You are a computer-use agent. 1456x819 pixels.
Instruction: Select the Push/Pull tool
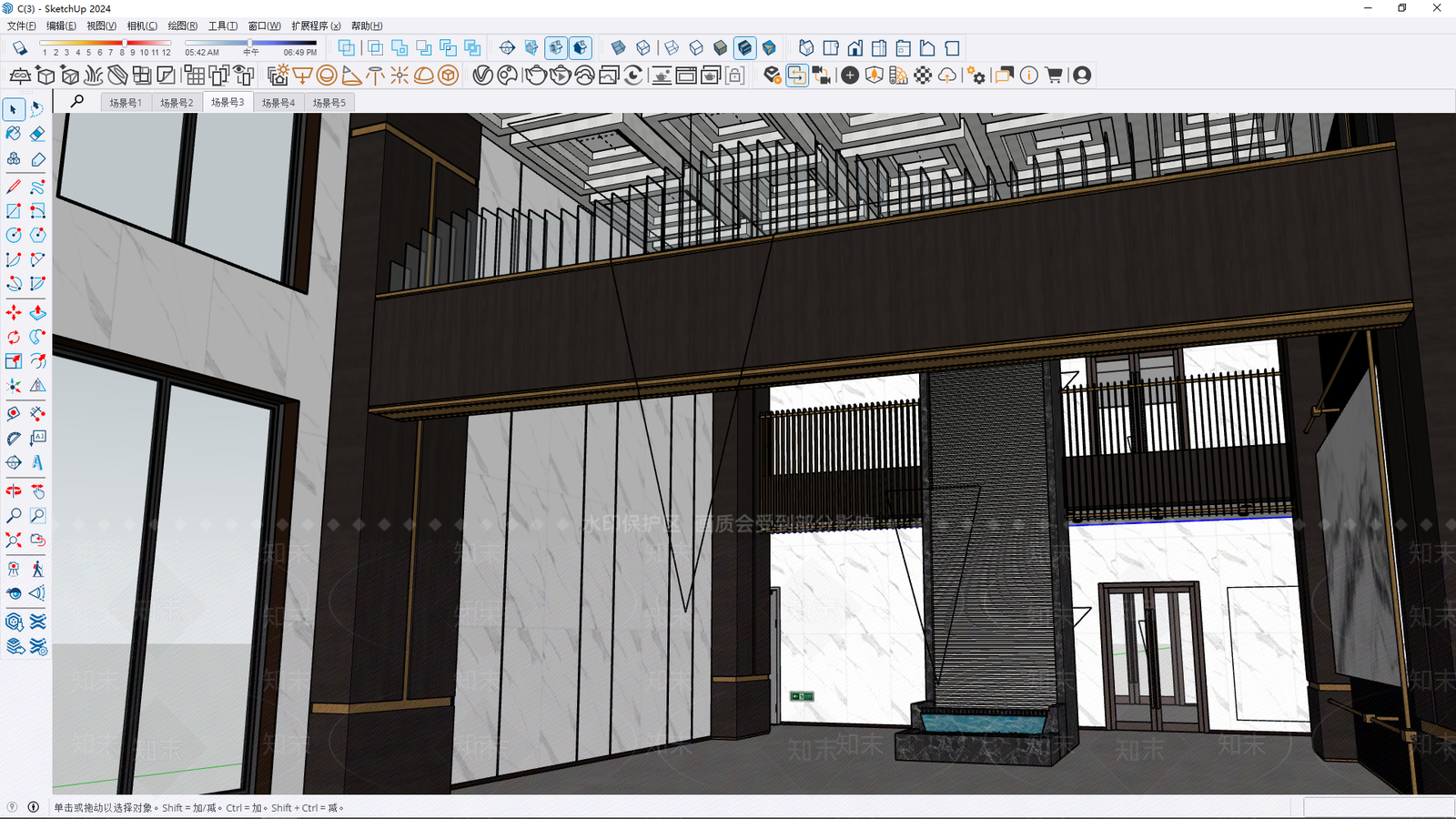(37, 313)
